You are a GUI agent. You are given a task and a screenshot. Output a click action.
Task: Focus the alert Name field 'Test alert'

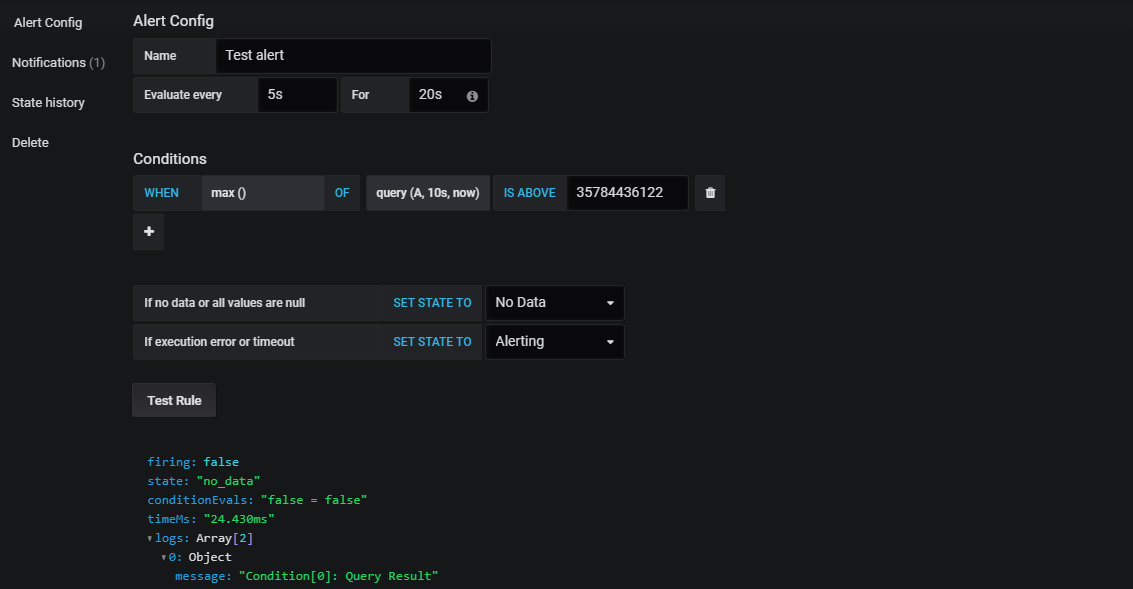coord(353,56)
